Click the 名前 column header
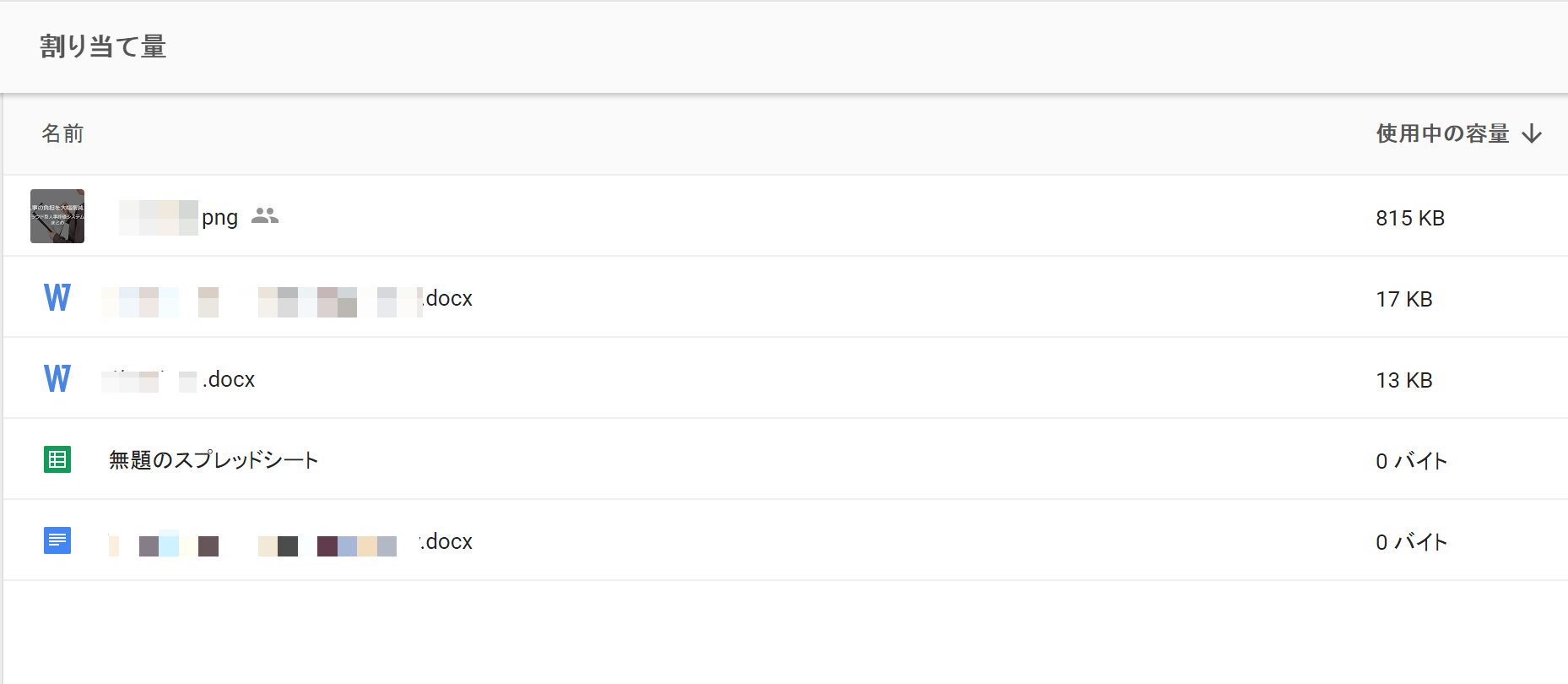The height and width of the screenshot is (684, 1568). 62,134
